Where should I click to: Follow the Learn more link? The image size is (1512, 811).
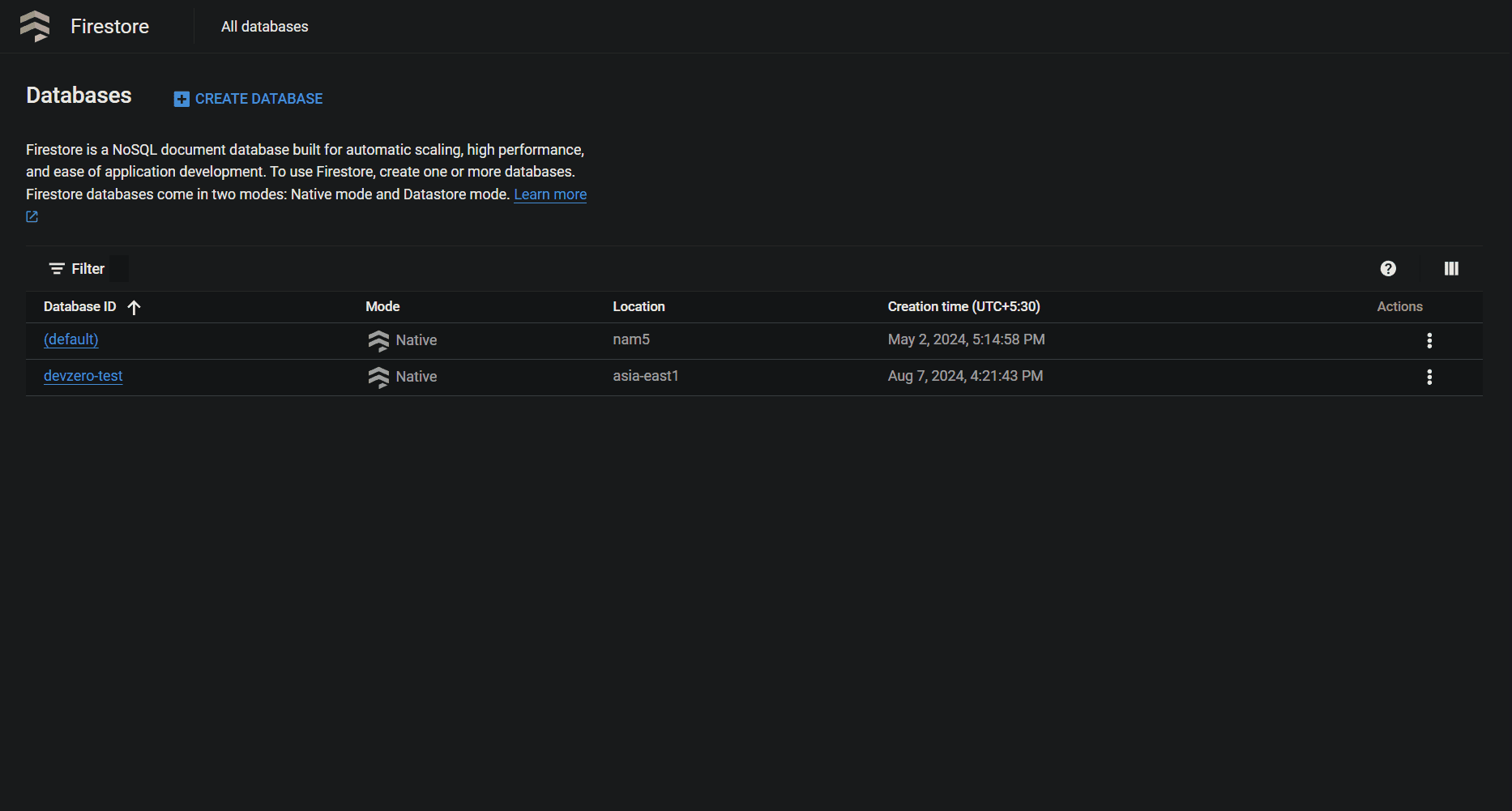click(x=550, y=194)
